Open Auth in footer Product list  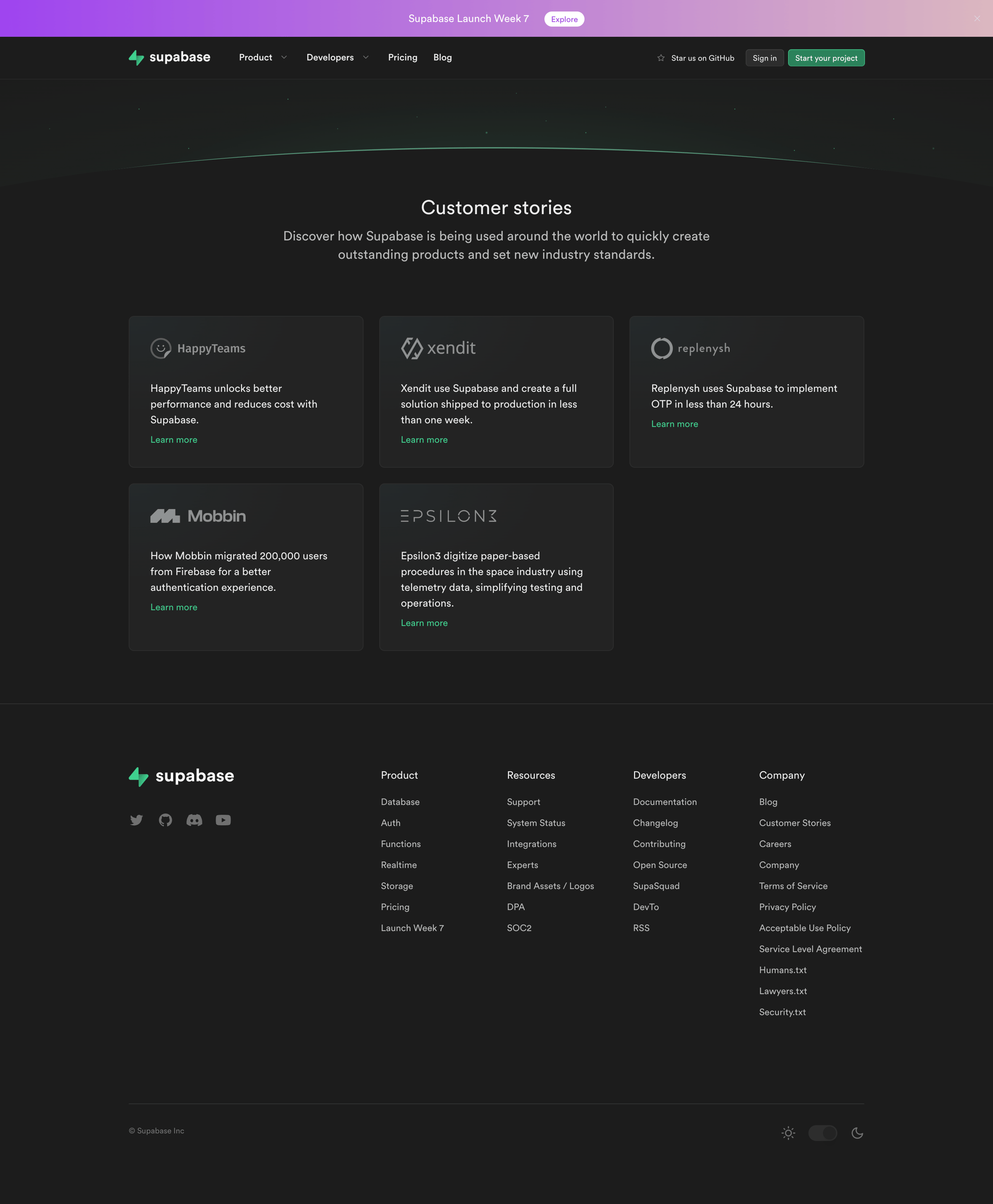click(391, 823)
